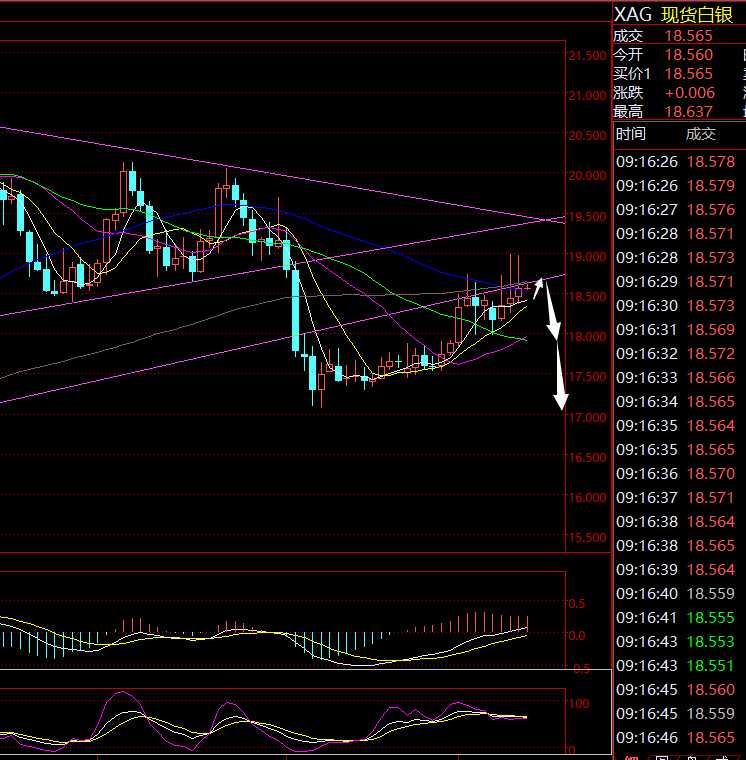Select the 09:16:34 tick row
Image resolution: width=746 pixels, height=760 pixels.
coord(676,401)
